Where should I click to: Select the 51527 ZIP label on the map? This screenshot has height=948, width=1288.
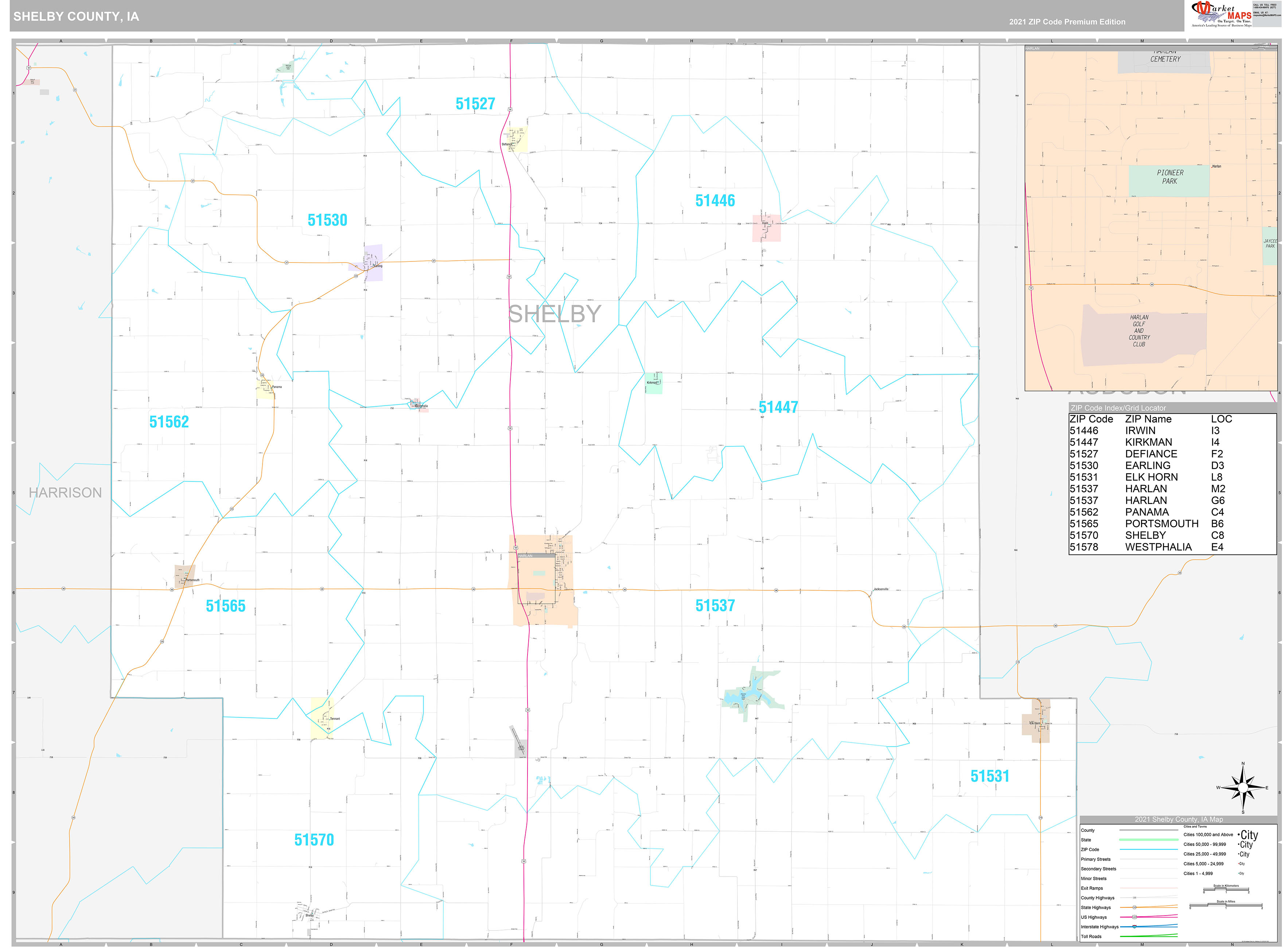point(475,104)
